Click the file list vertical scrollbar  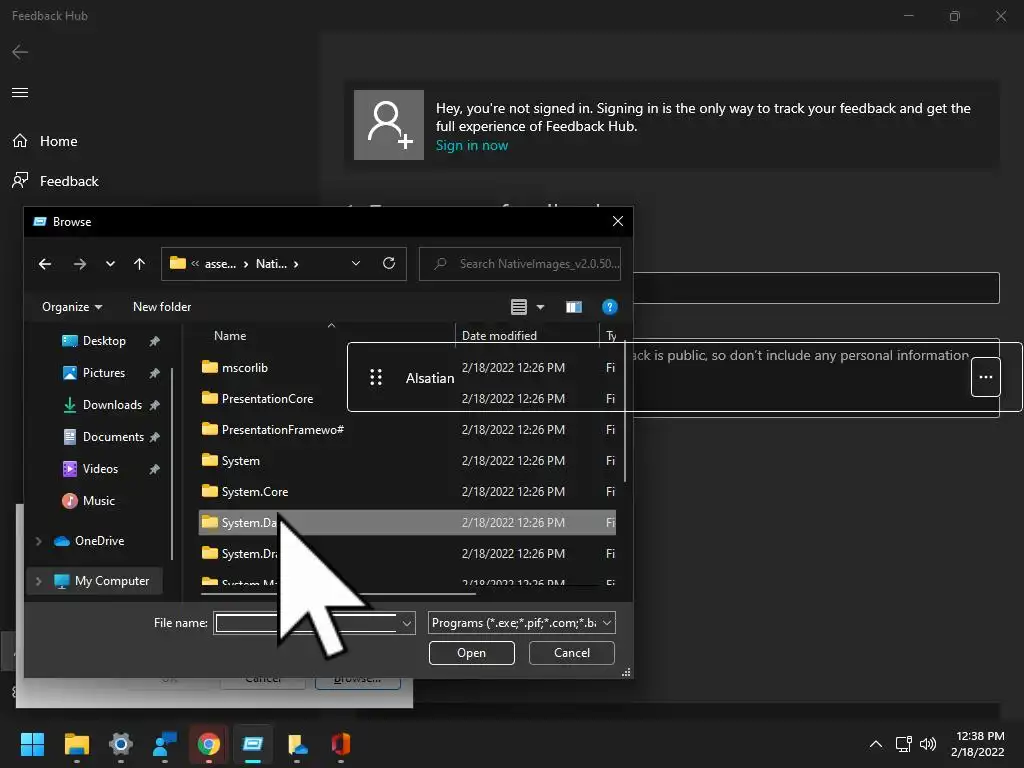625,412
